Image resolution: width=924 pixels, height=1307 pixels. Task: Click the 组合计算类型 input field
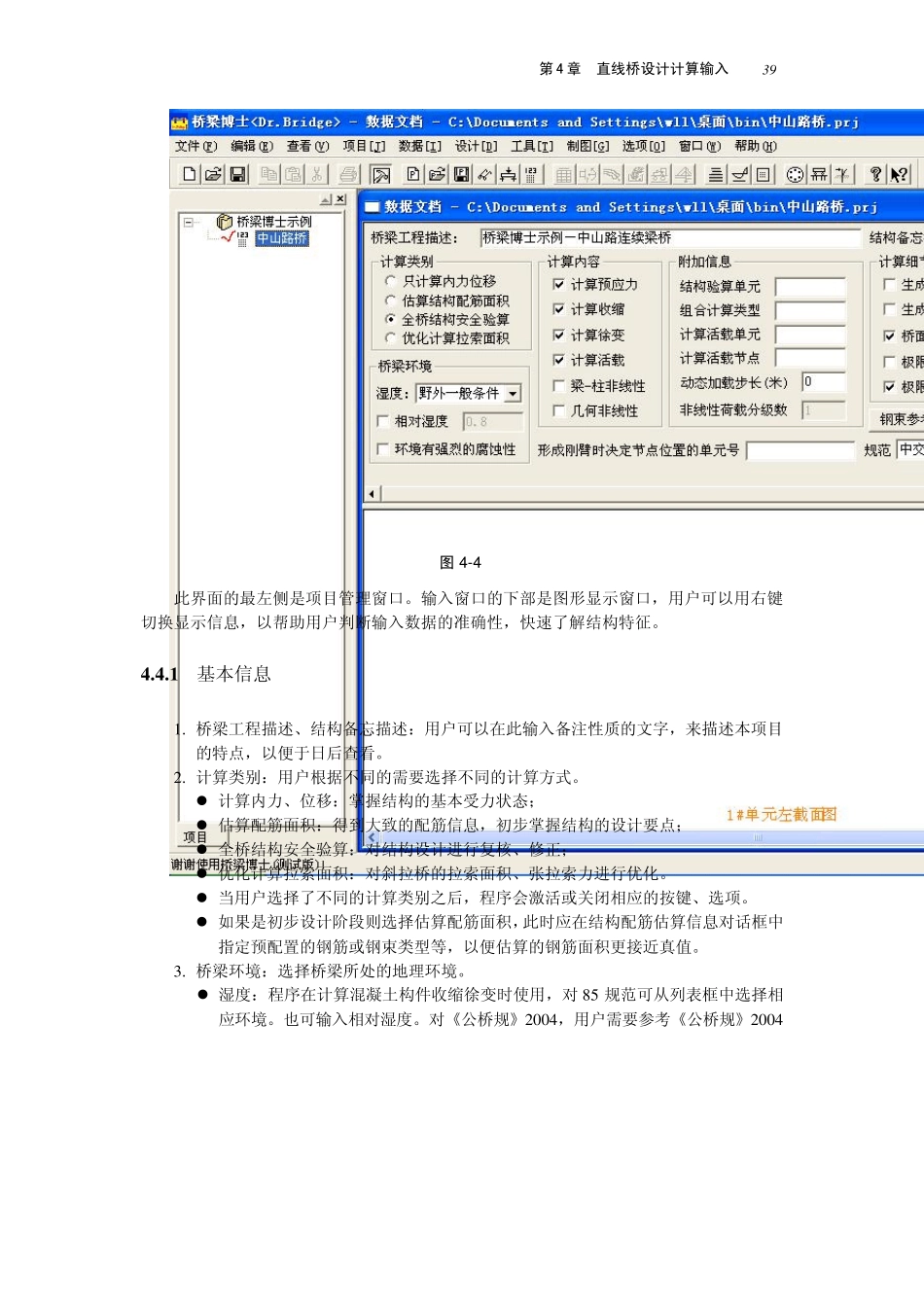810,310
